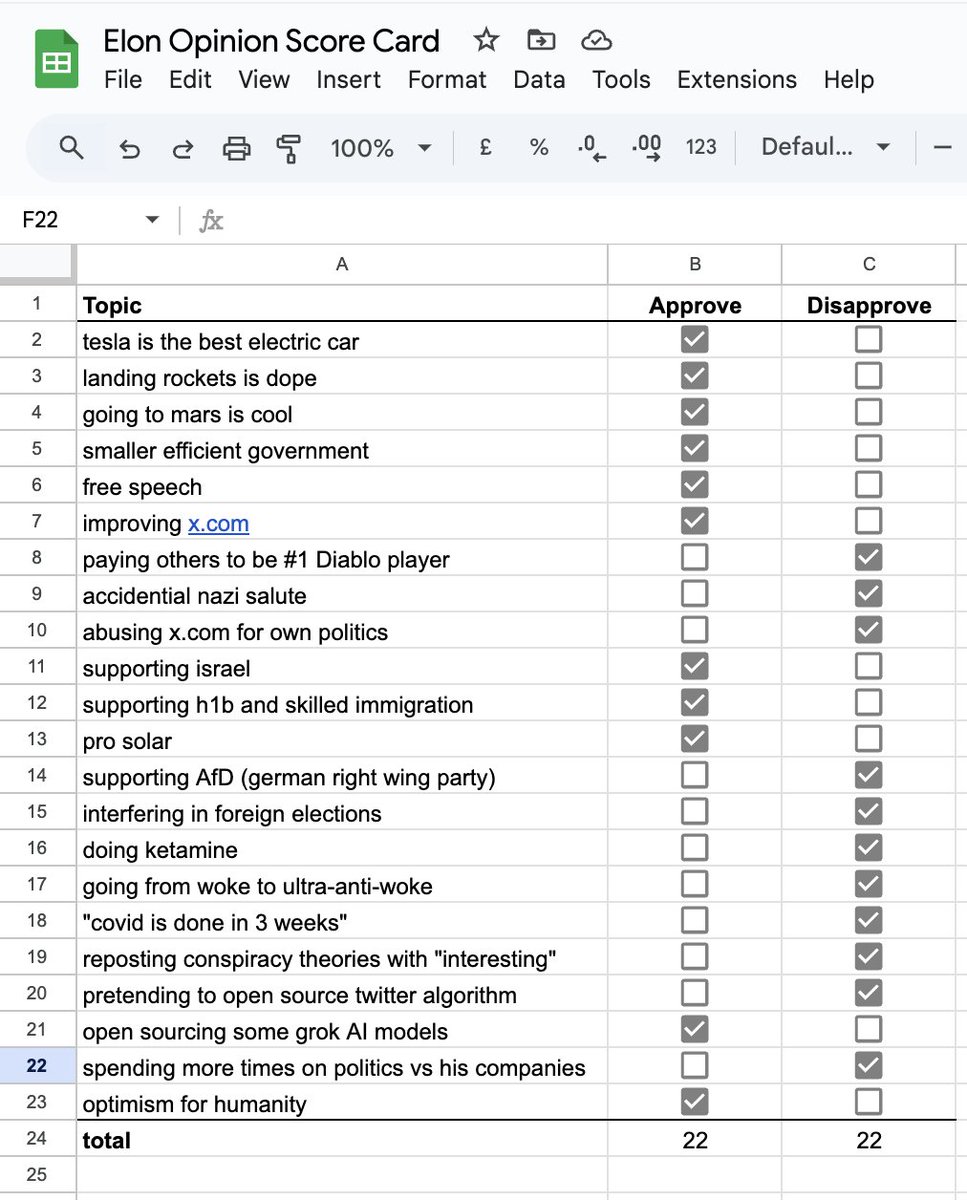
Task: Select the paint format tool
Action: (289, 149)
